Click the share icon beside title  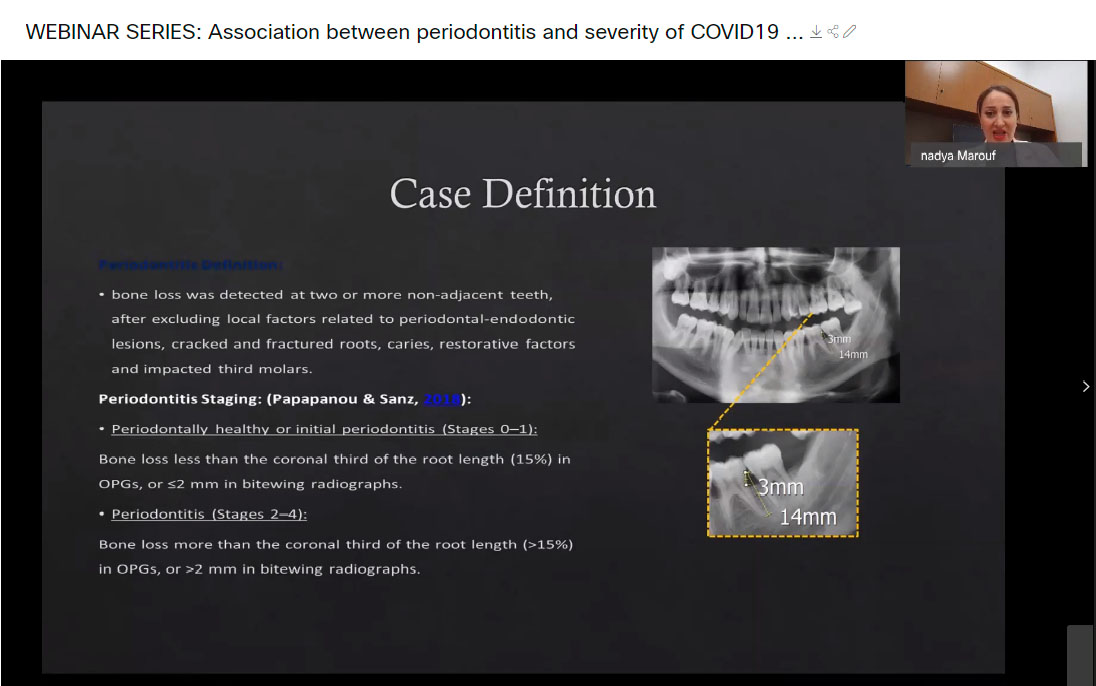pos(833,32)
